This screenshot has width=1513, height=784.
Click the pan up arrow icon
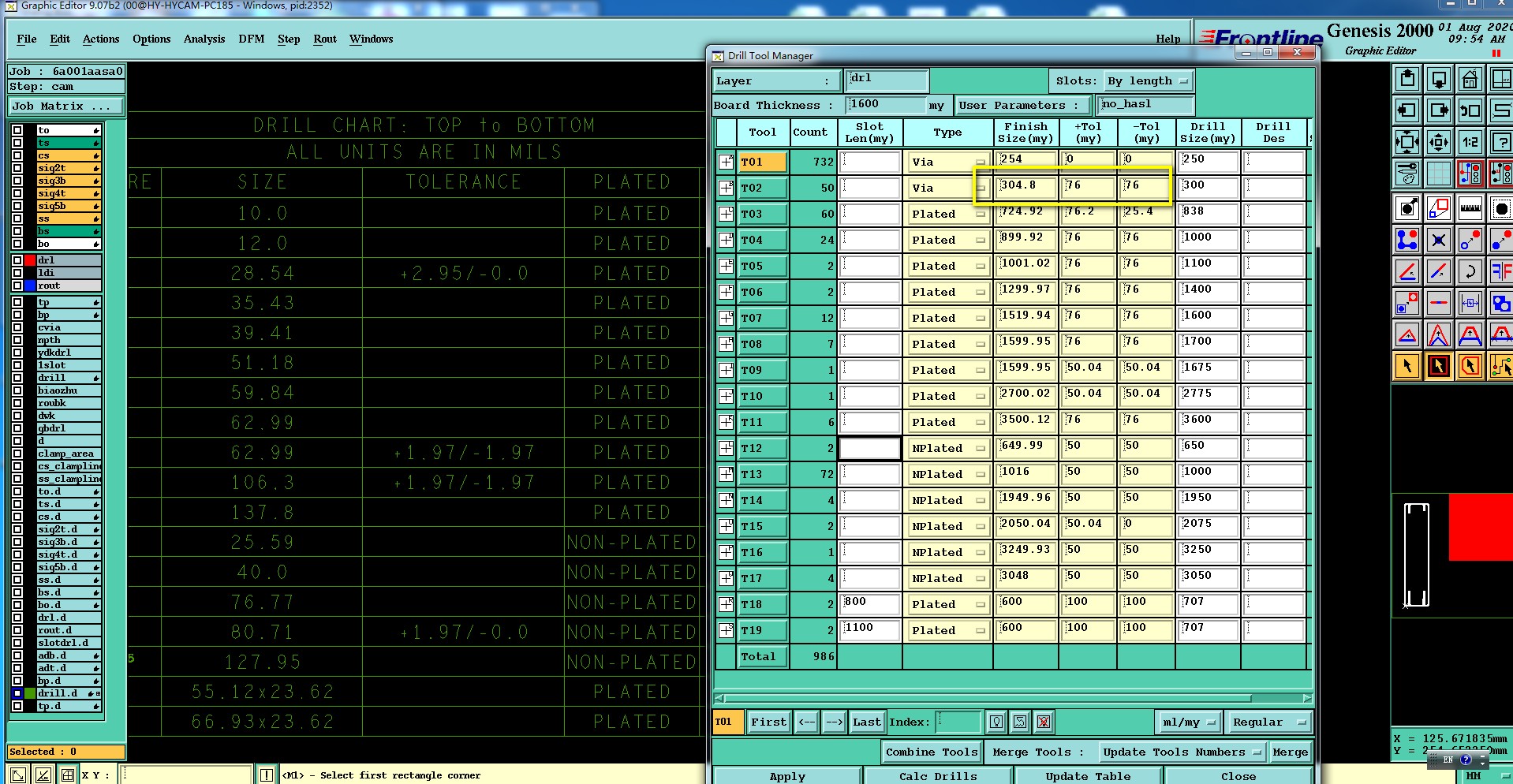pos(1407,80)
